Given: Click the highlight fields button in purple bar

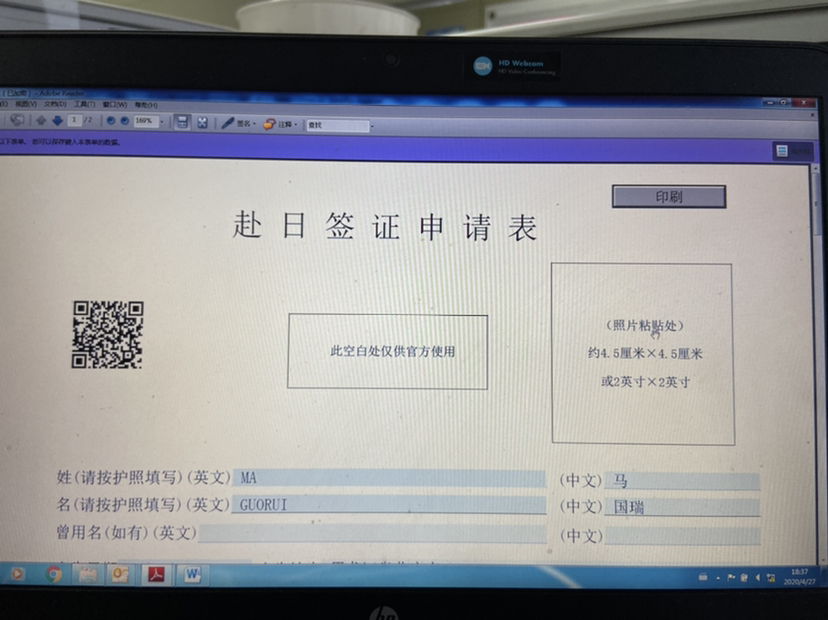Looking at the screenshot, I should [x=781, y=151].
